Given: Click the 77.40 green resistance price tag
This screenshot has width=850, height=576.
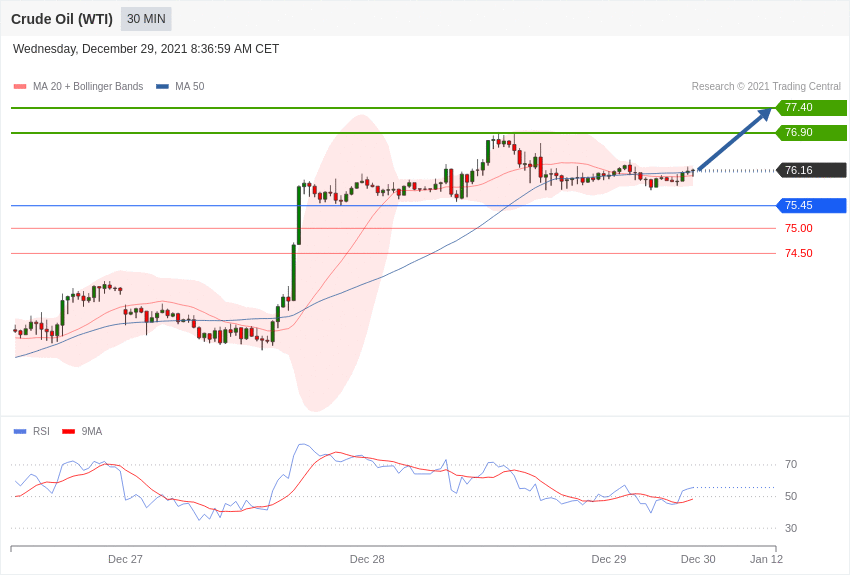Looking at the screenshot, I should pos(811,107).
